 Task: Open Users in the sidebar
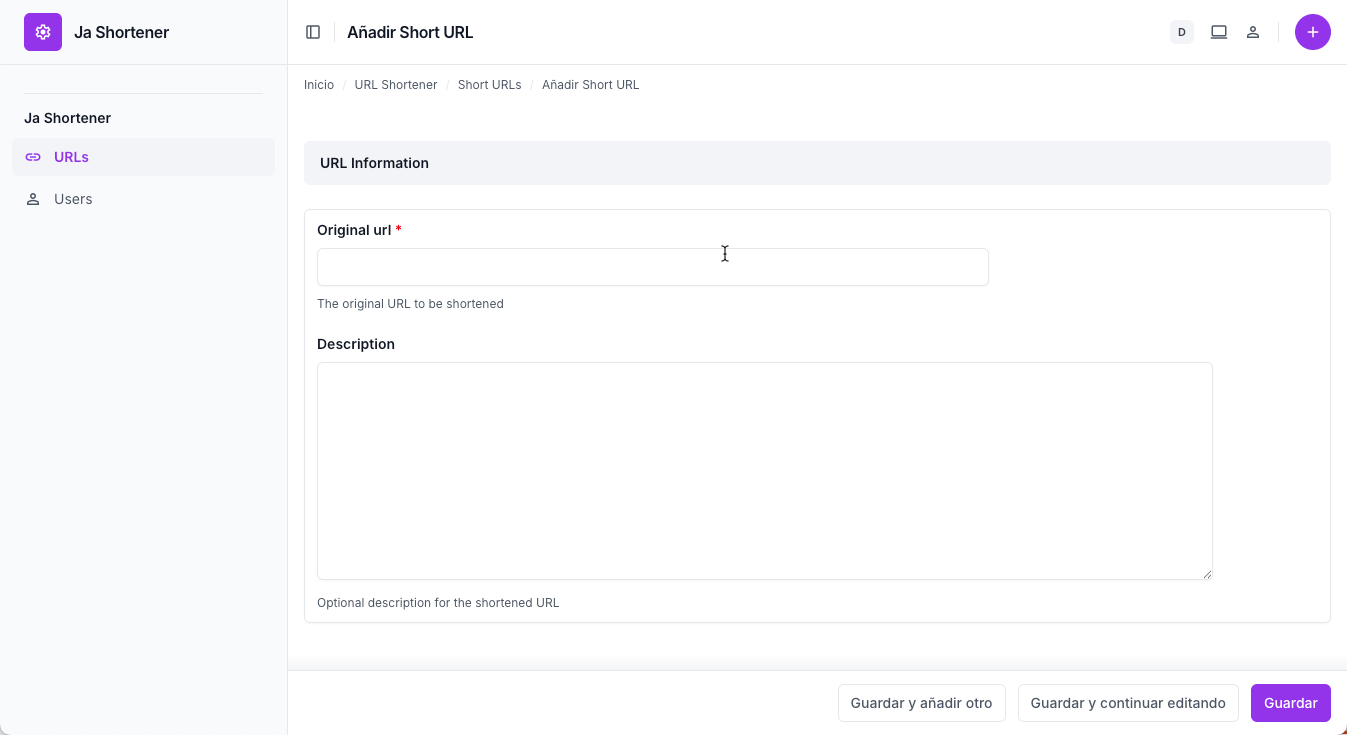coord(143,199)
